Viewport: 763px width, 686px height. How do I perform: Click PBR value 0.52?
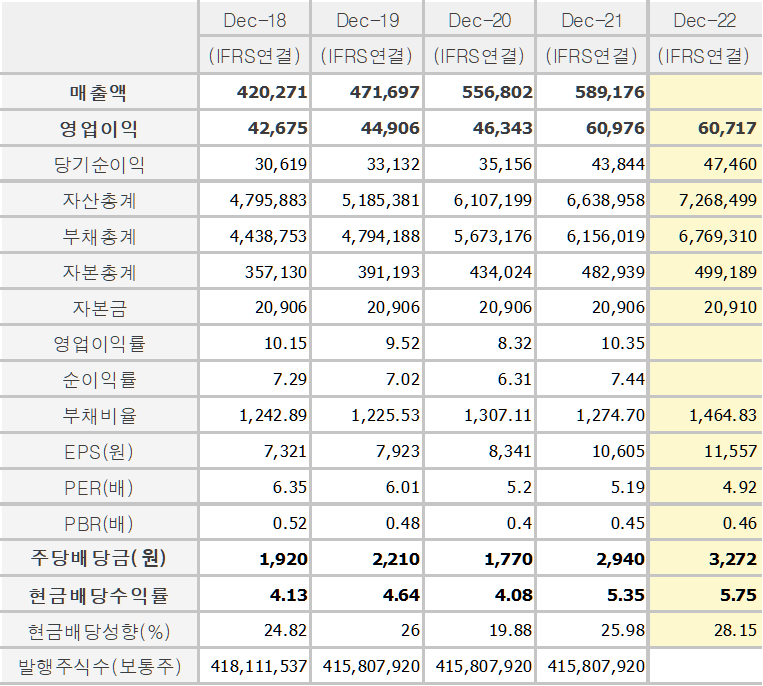coord(290,524)
